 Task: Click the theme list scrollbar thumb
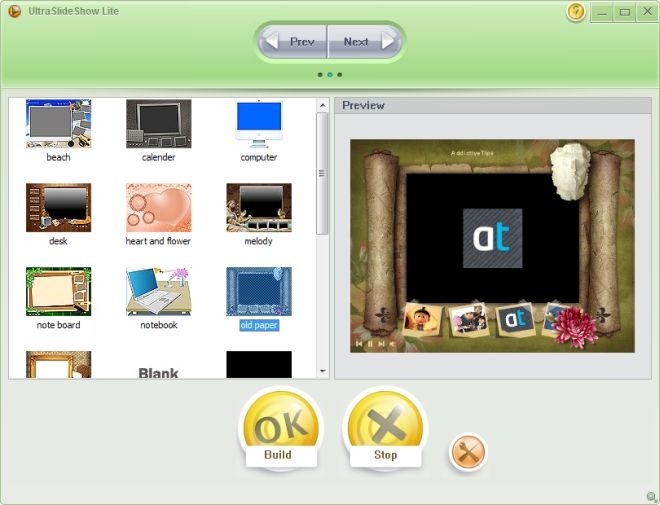[x=322, y=173]
